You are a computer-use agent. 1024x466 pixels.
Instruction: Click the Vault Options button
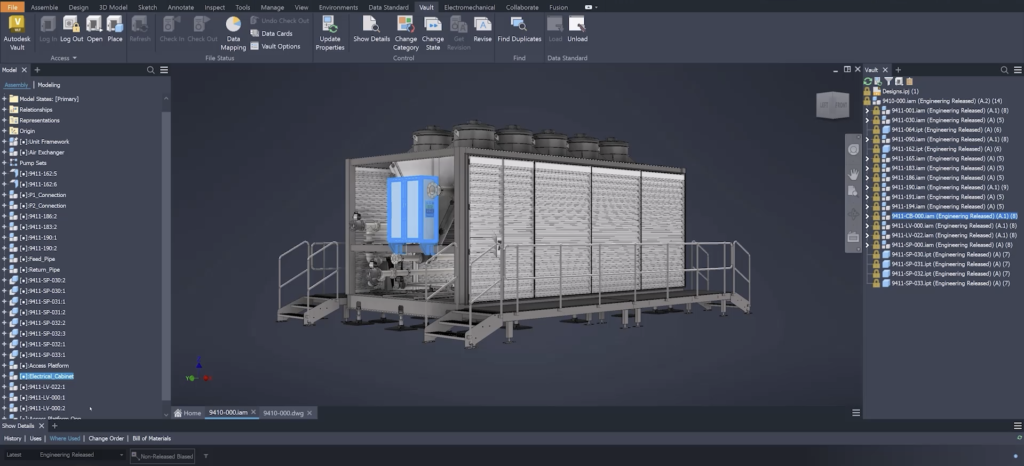click(x=275, y=46)
